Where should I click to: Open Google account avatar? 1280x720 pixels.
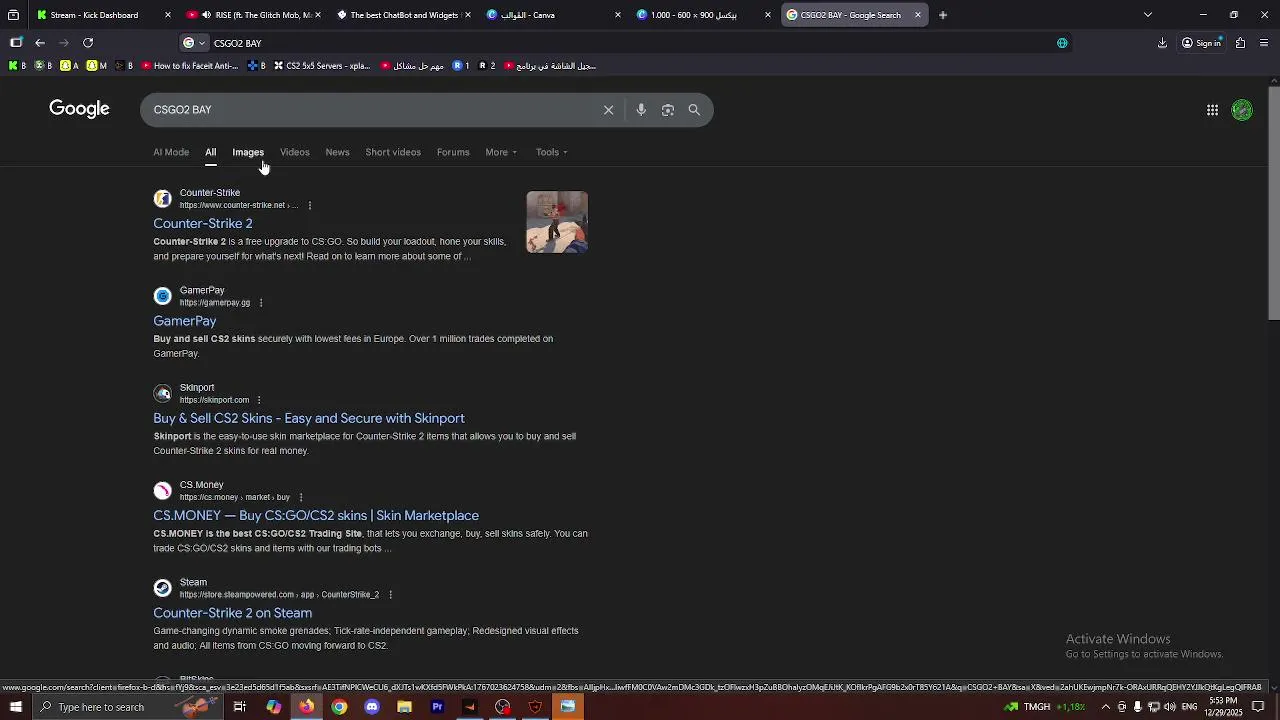pos(1242,110)
